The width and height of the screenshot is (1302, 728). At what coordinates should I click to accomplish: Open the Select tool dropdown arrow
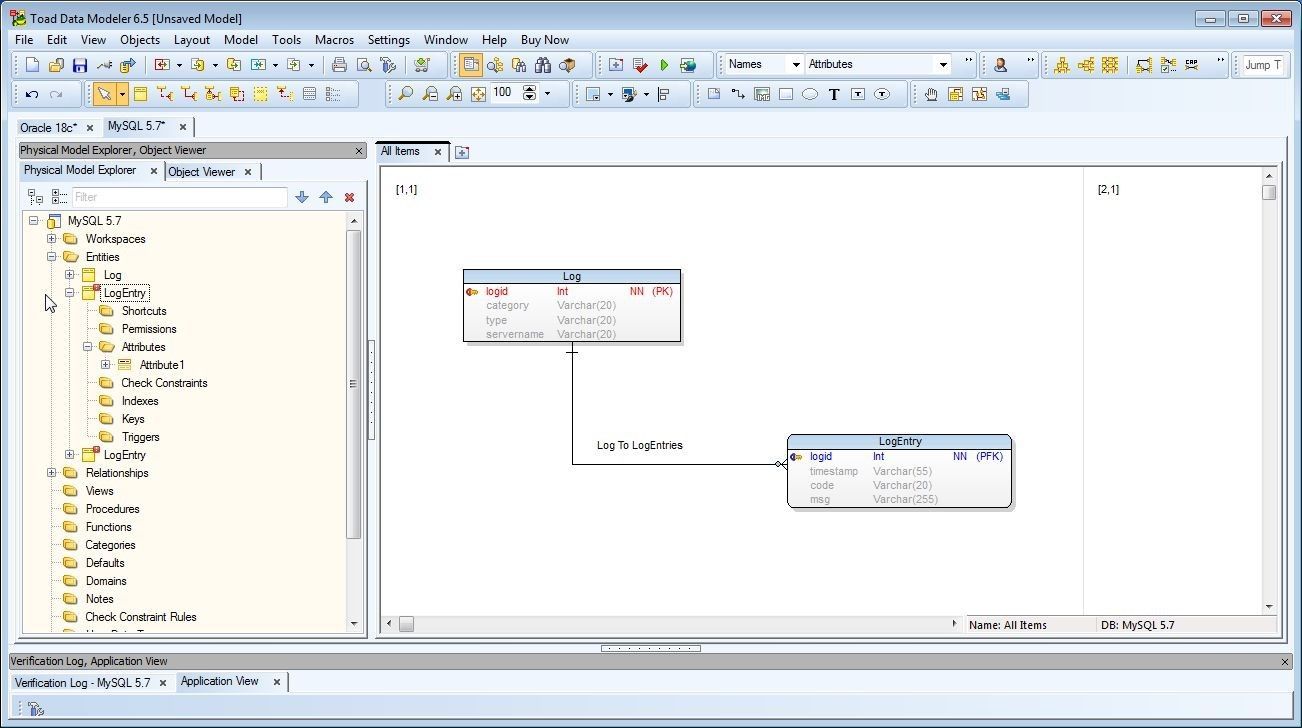(x=122, y=94)
